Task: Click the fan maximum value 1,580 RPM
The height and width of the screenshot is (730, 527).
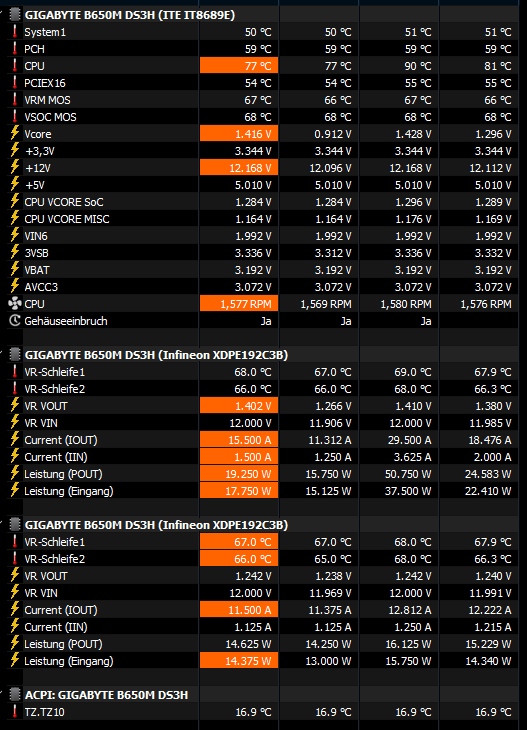Action: [406, 304]
